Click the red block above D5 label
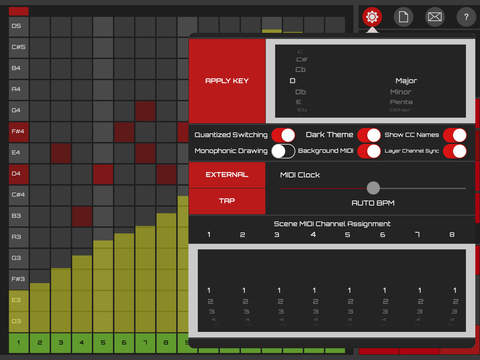480x360 pixels. 19,11
